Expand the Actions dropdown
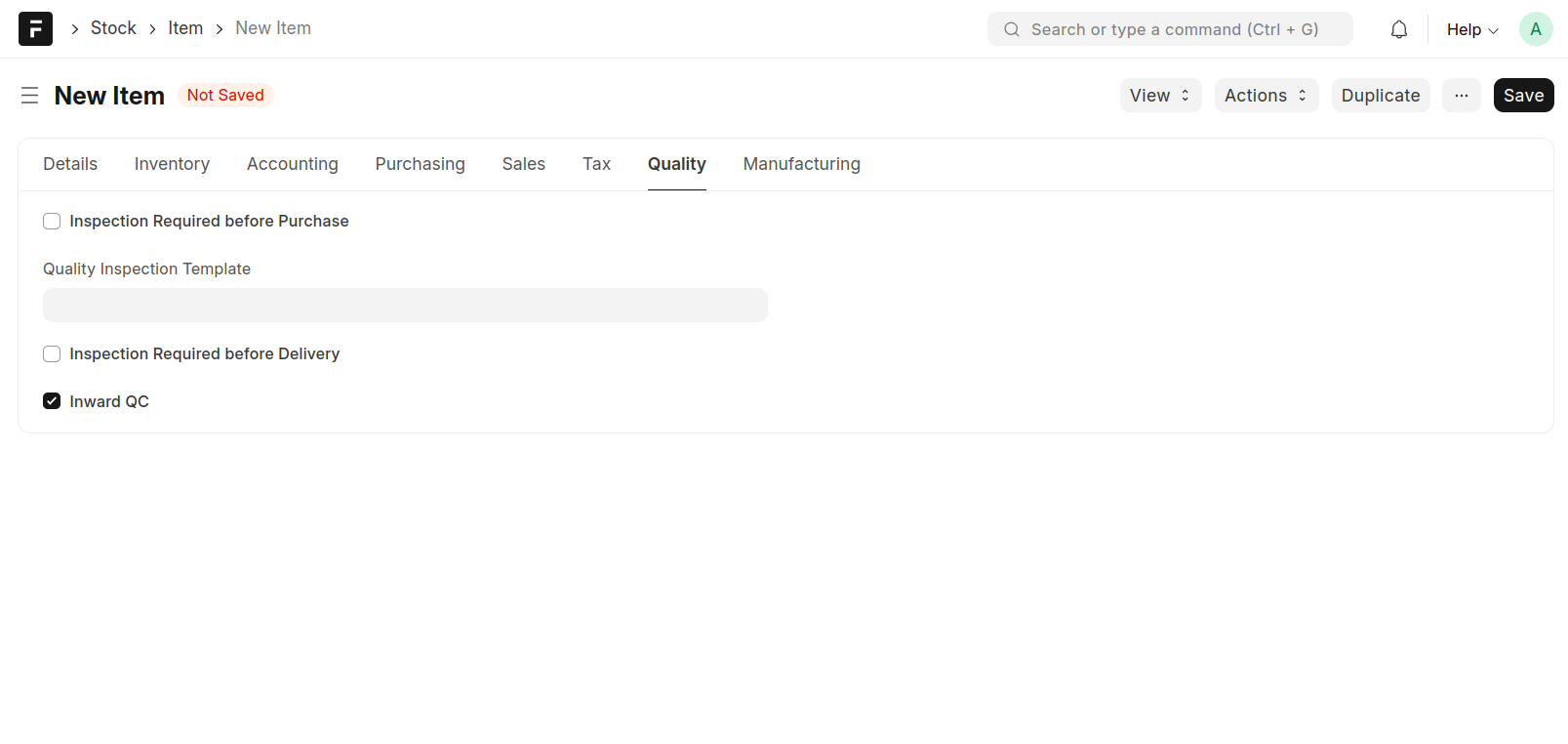The height and width of the screenshot is (744, 1568). pyautogui.click(x=1266, y=96)
